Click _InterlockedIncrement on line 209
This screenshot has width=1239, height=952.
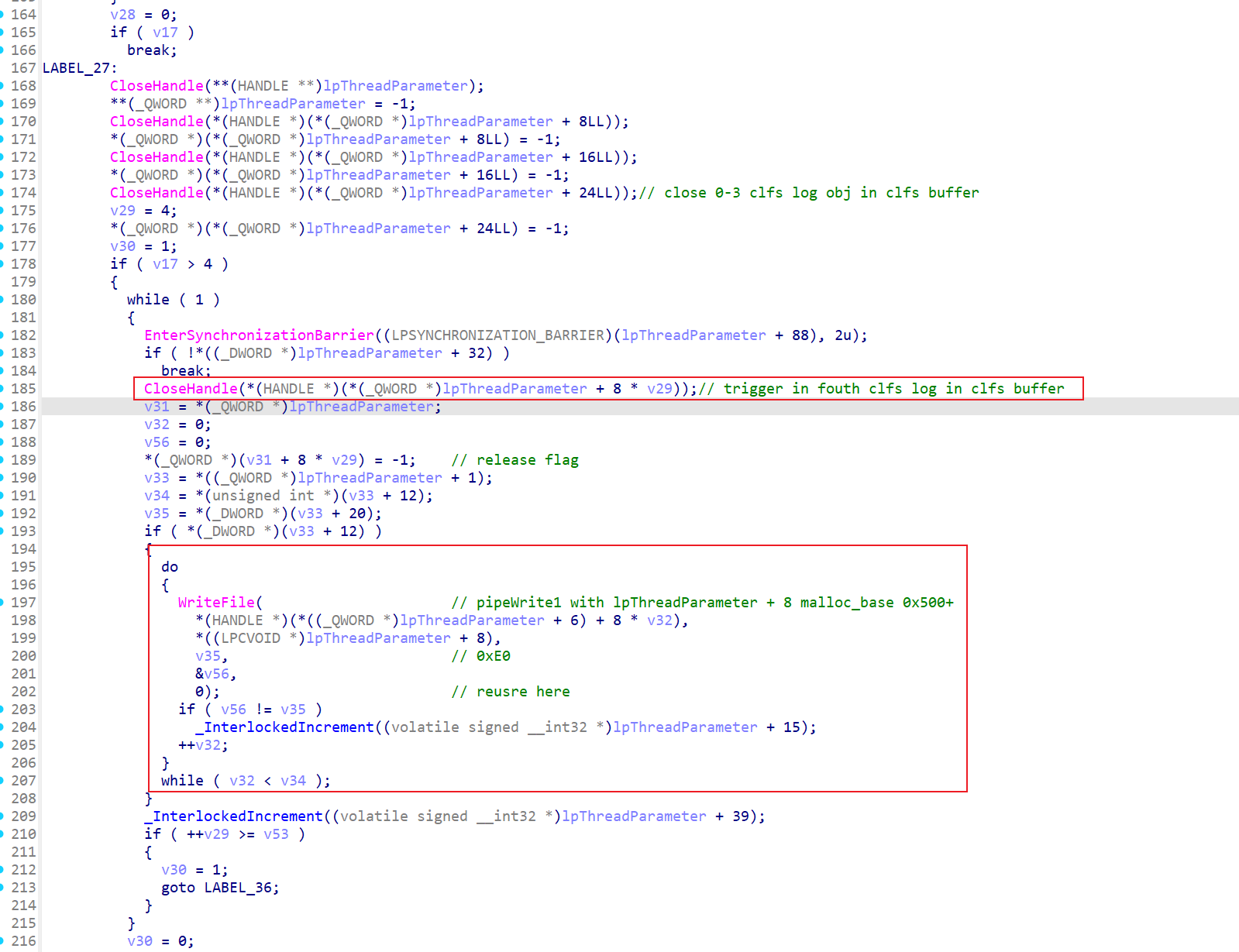click(x=233, y=816)
